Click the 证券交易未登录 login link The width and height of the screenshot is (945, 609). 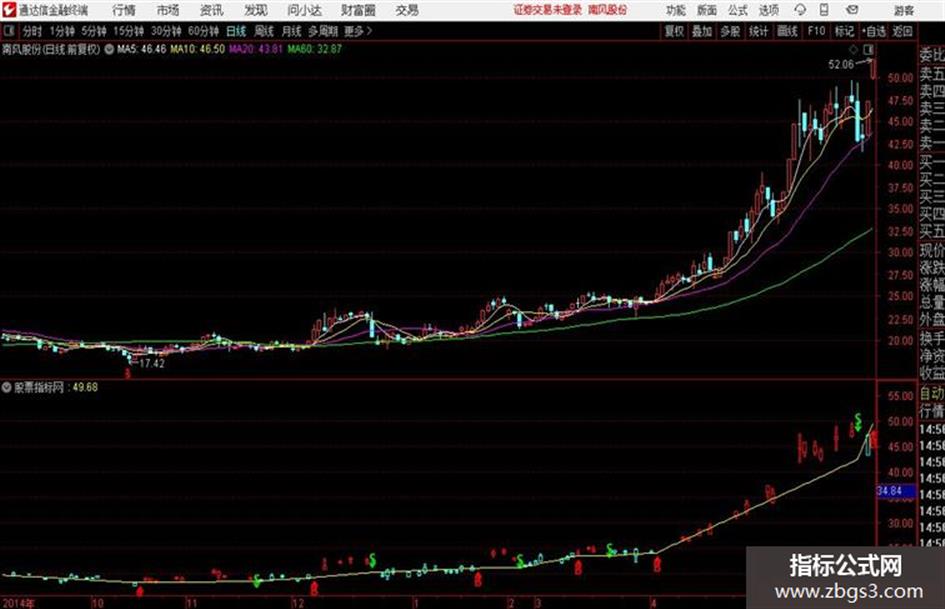point(548,10)
